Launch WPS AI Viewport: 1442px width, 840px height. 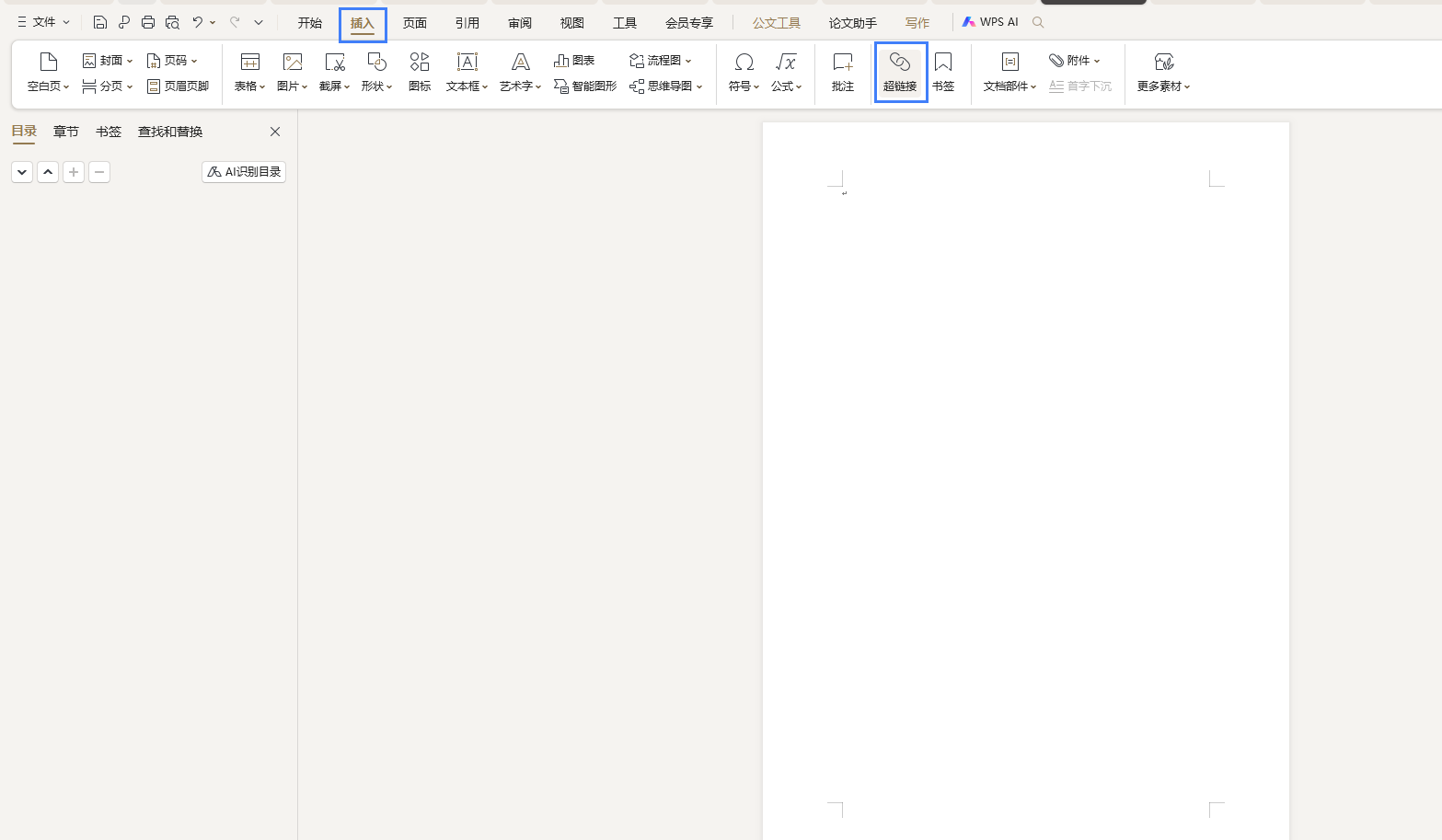pyautogui.click(x=990, y=22)
